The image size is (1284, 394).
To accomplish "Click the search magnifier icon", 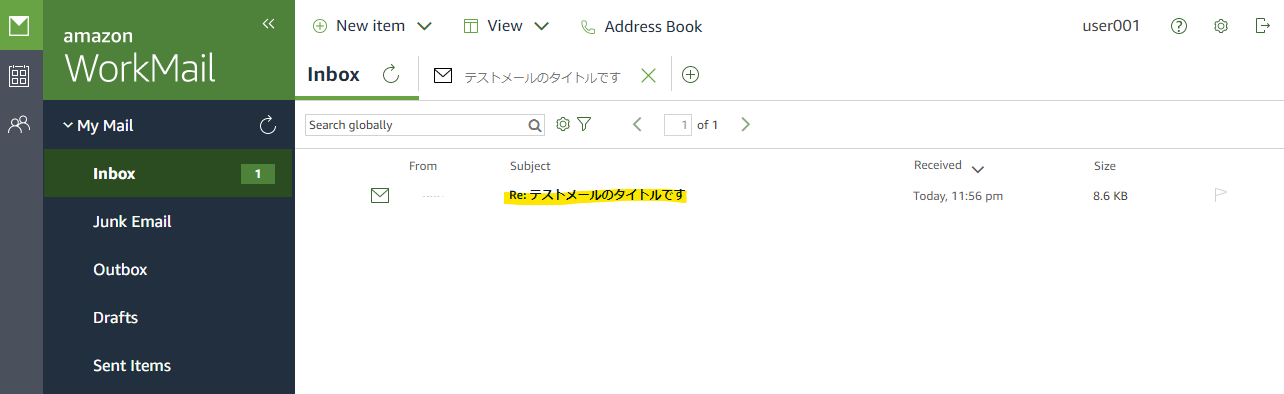I will (535, 125).
